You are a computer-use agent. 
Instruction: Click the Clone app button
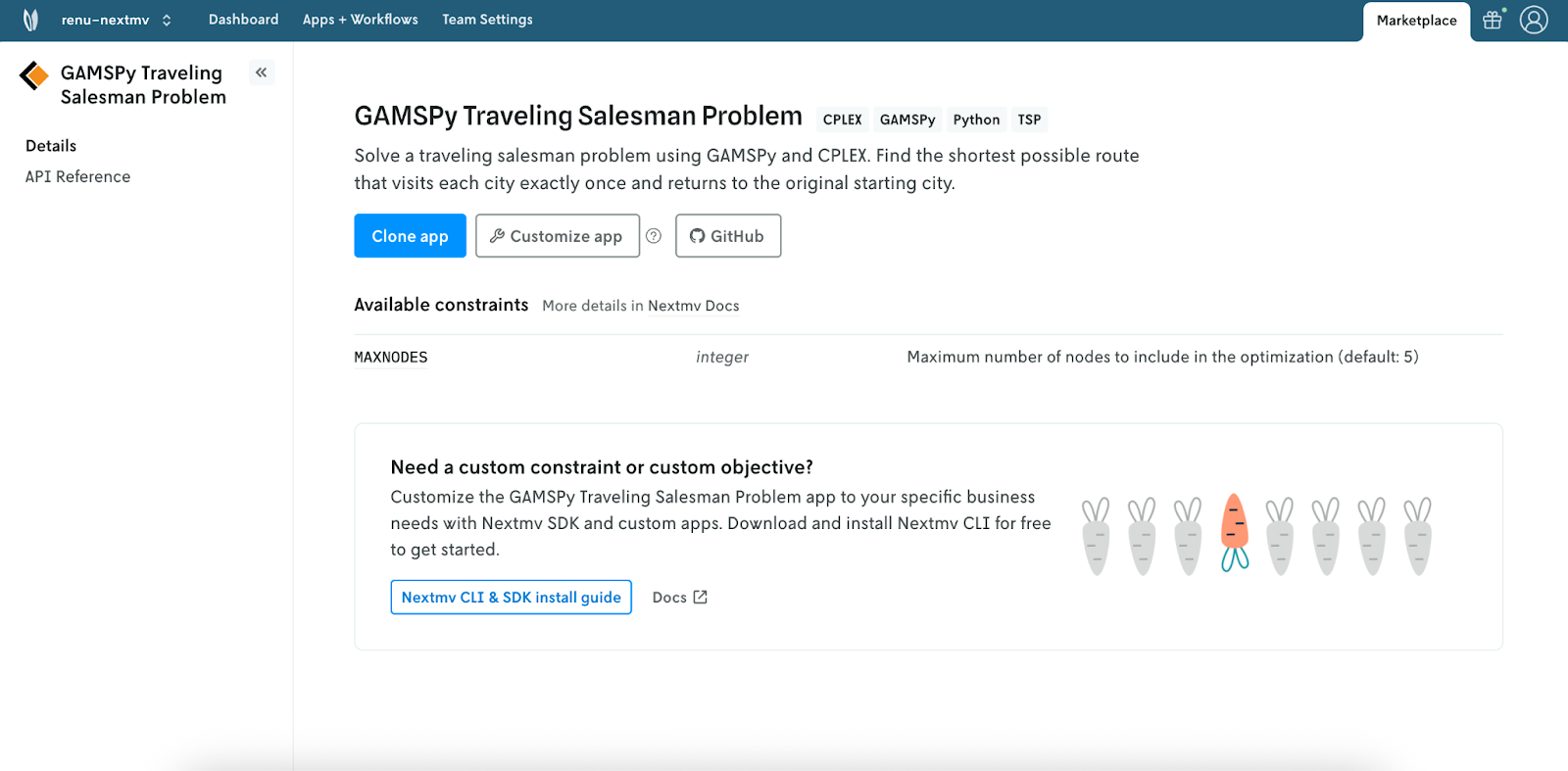tap(410, 236)
